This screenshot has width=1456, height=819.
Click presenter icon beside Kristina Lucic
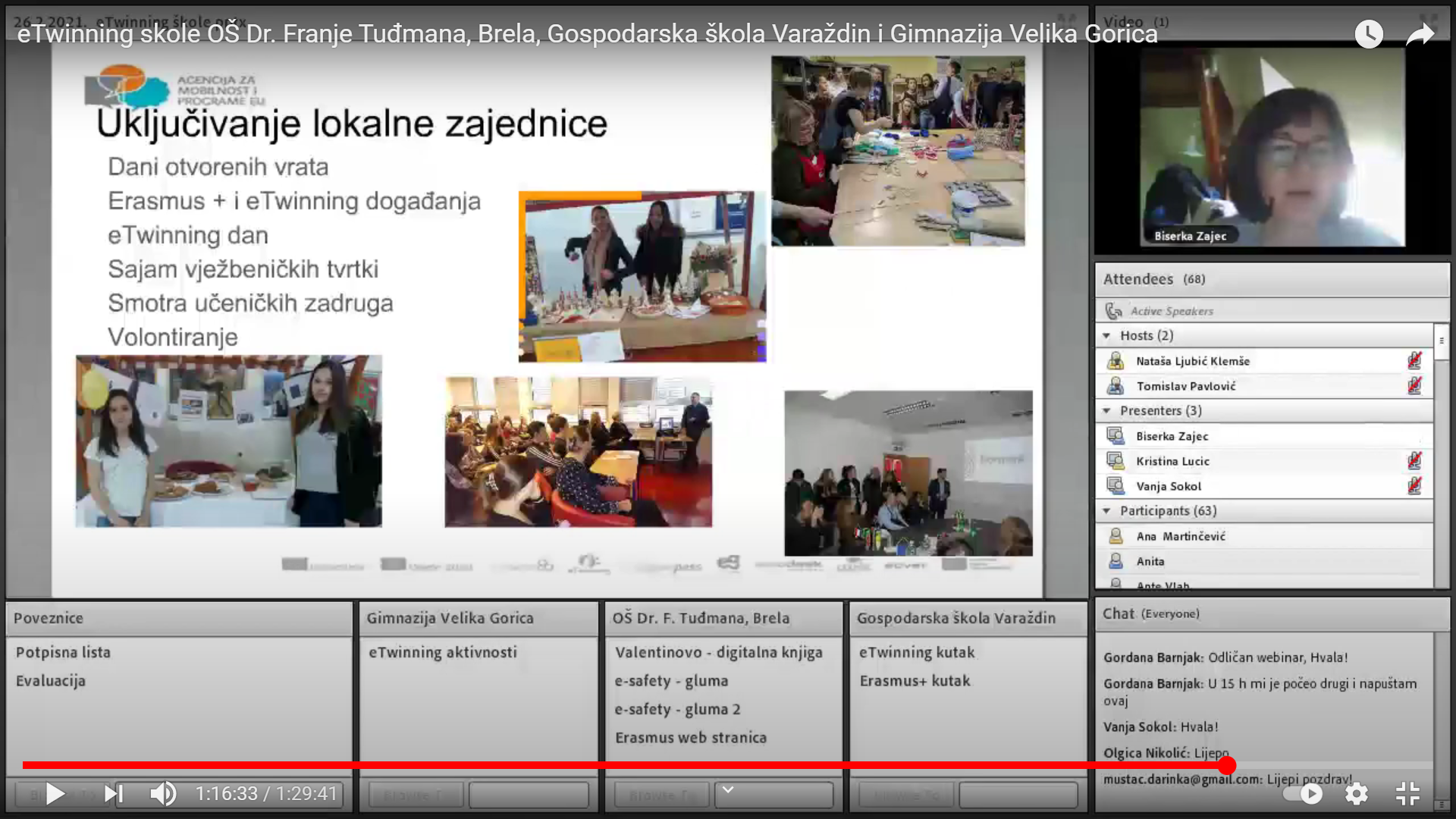click(x=1116, y=461)
